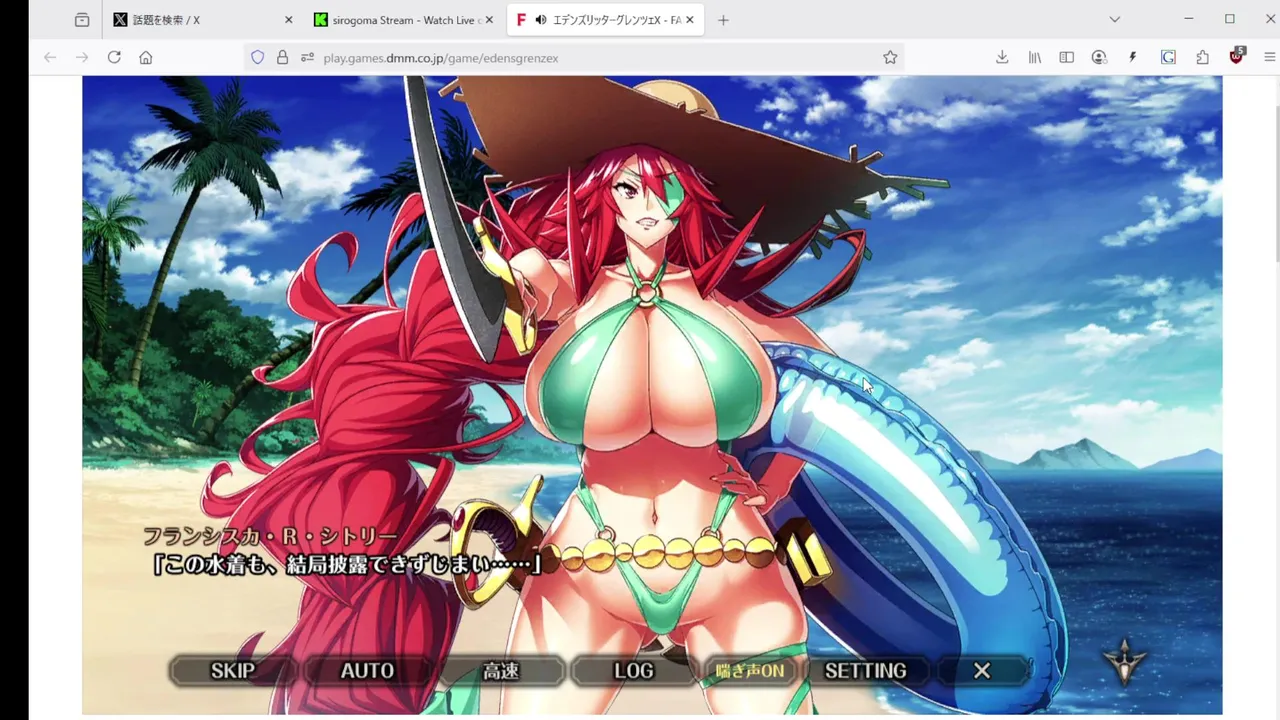Click the lightning bolt extension icon

(x=1133, y=58)
